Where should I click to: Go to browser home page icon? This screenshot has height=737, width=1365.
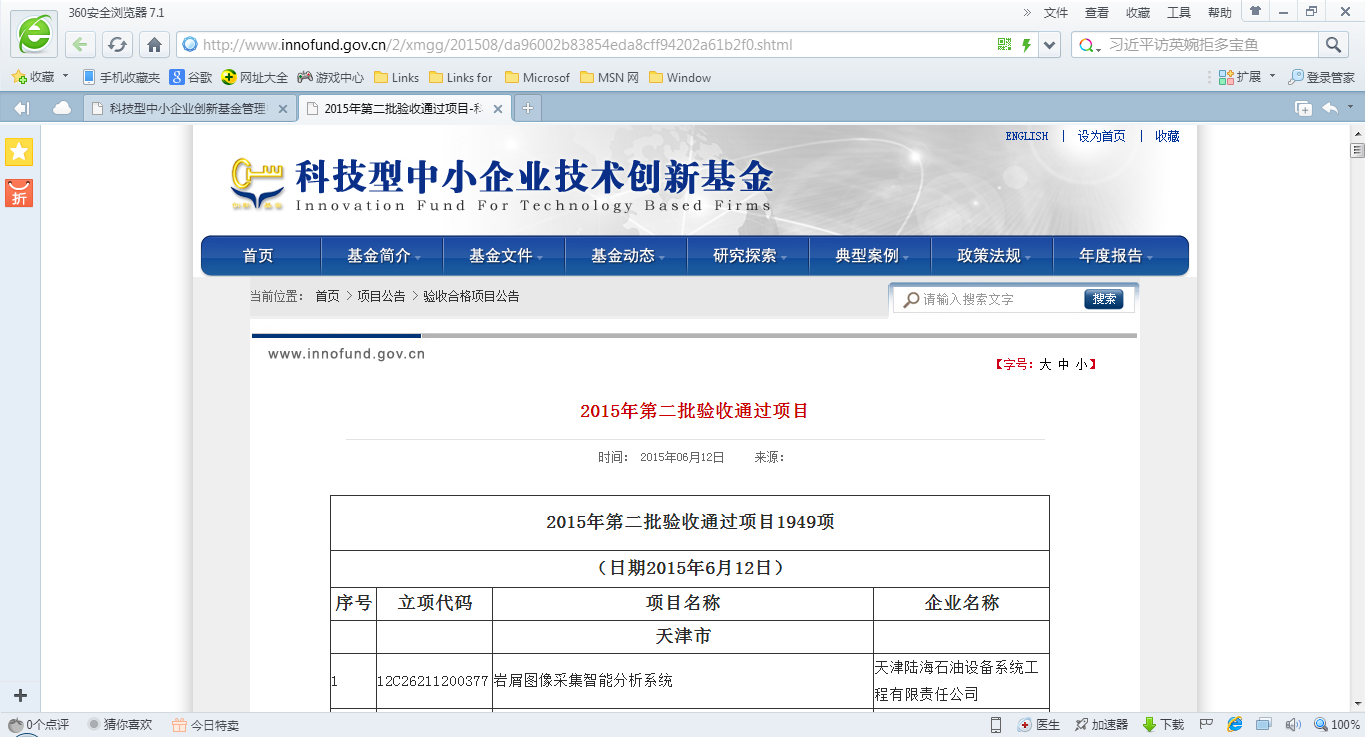(x=153, y=45)
